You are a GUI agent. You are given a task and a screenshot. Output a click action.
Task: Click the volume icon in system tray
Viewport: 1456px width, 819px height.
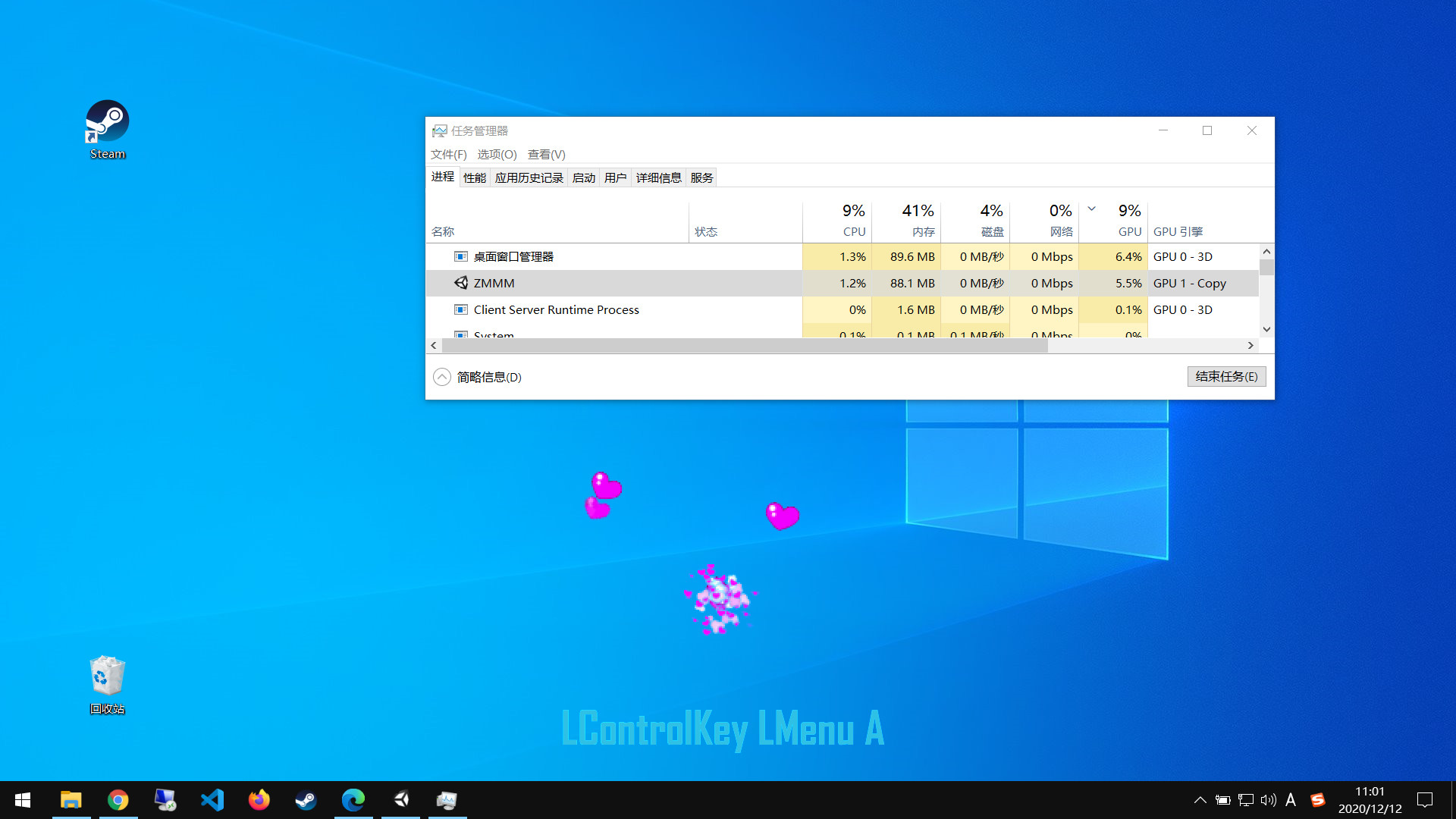[x=1268, y=799]
